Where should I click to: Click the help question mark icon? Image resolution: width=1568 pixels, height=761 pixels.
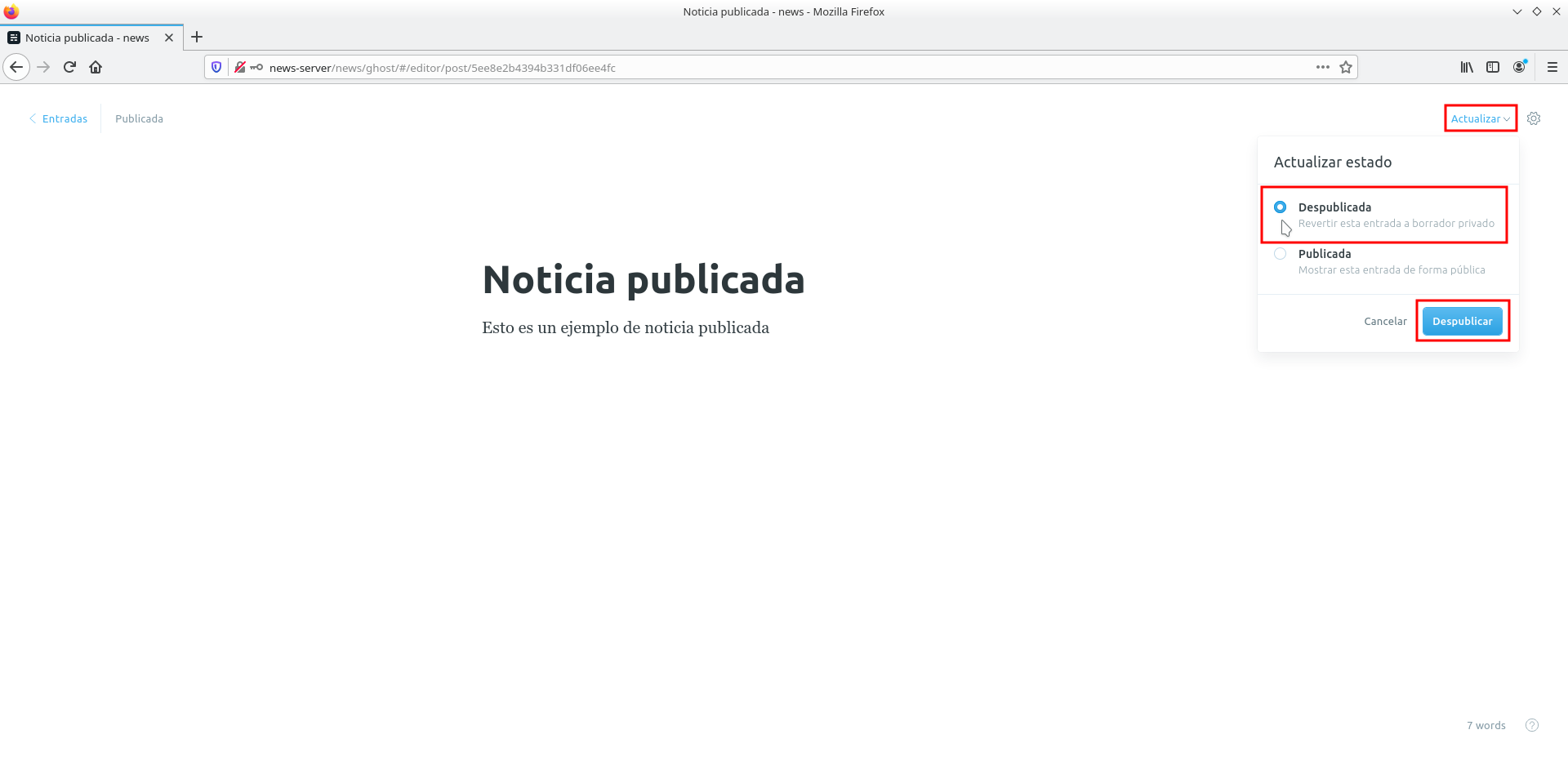point(1531,725)
